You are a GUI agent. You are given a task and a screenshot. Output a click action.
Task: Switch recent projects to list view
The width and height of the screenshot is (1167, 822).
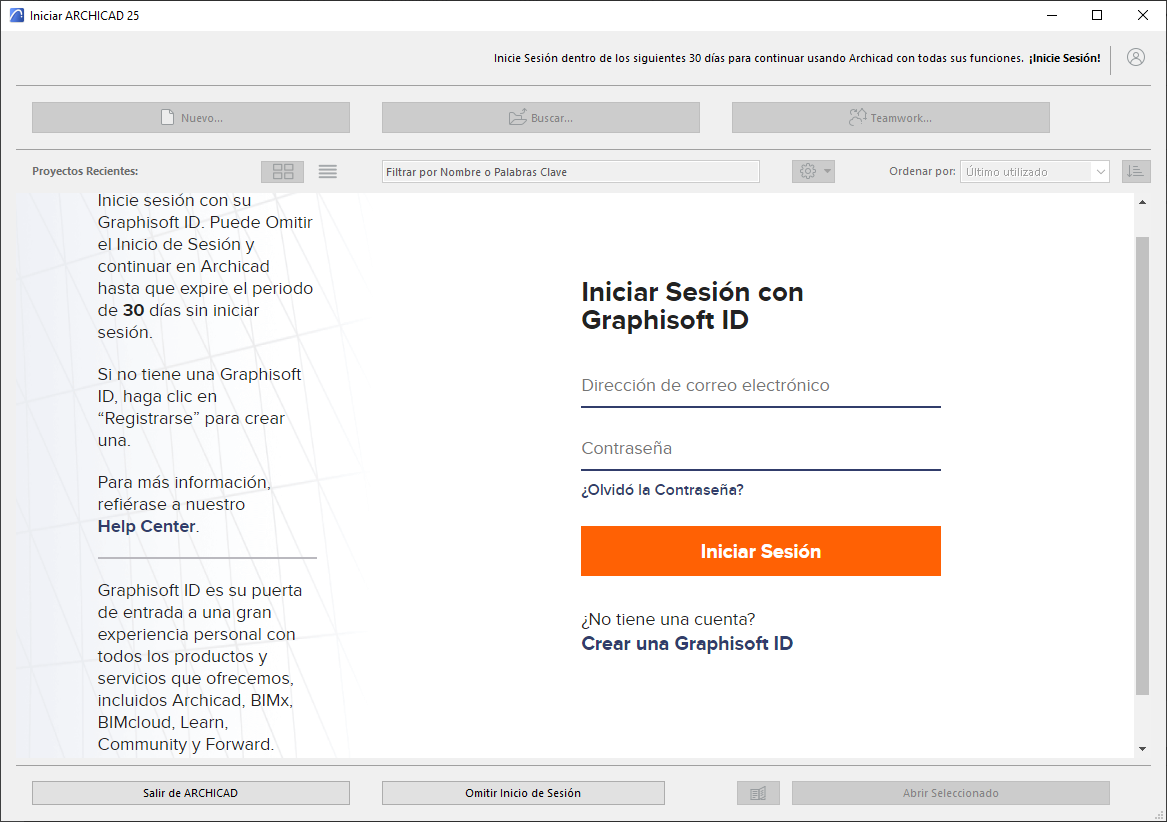327,171
